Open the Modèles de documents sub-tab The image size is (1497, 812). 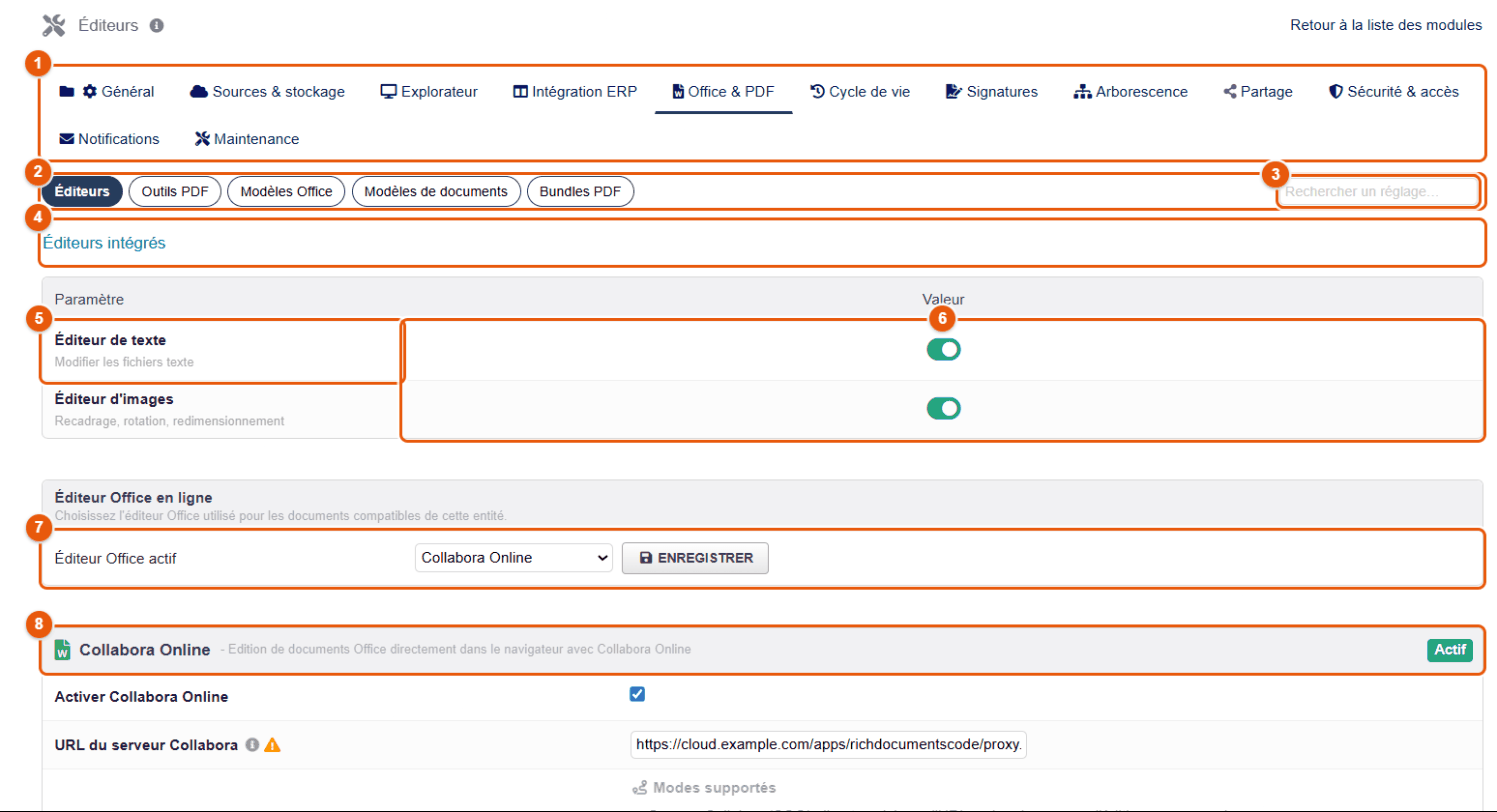click(436, 191)
